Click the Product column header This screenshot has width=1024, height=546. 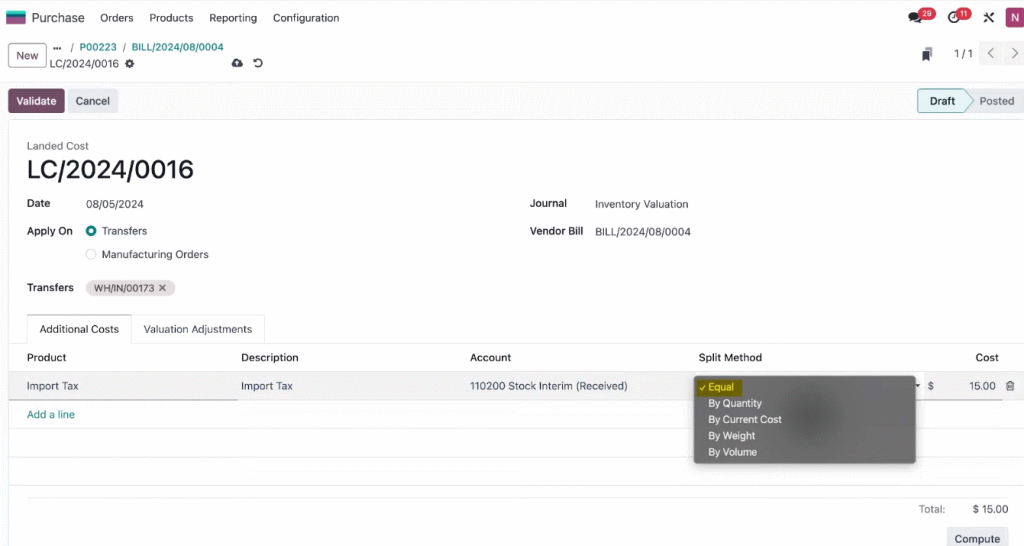(46, 358)
